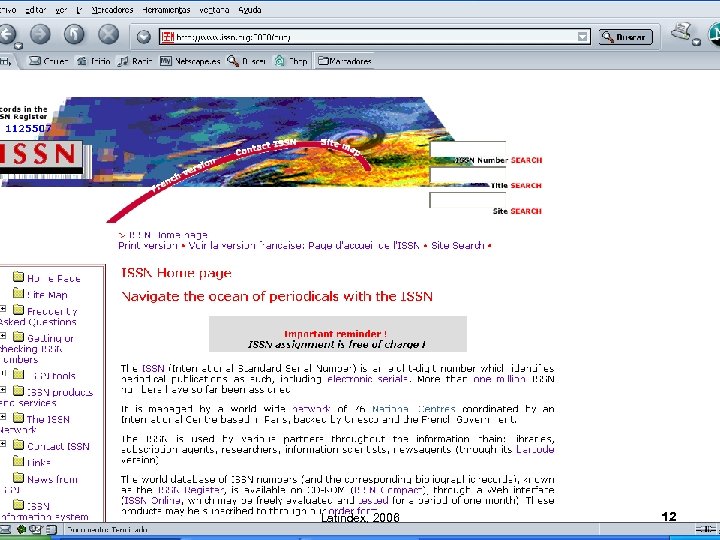Open the Ayuda menu
The image size is (720, 540).
250,10
